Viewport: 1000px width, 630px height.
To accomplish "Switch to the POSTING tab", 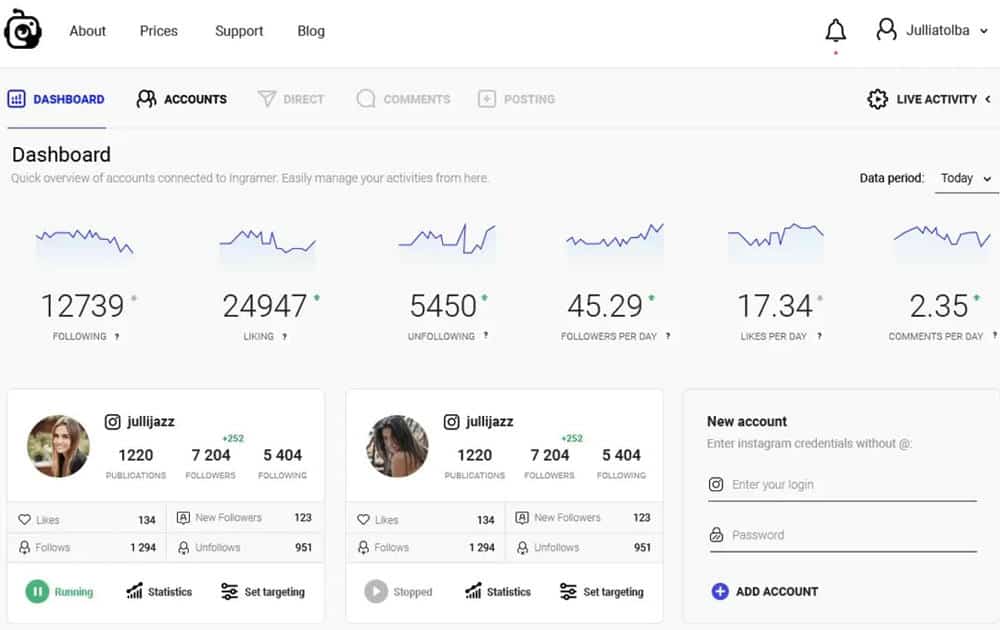I will coord(517,99).
